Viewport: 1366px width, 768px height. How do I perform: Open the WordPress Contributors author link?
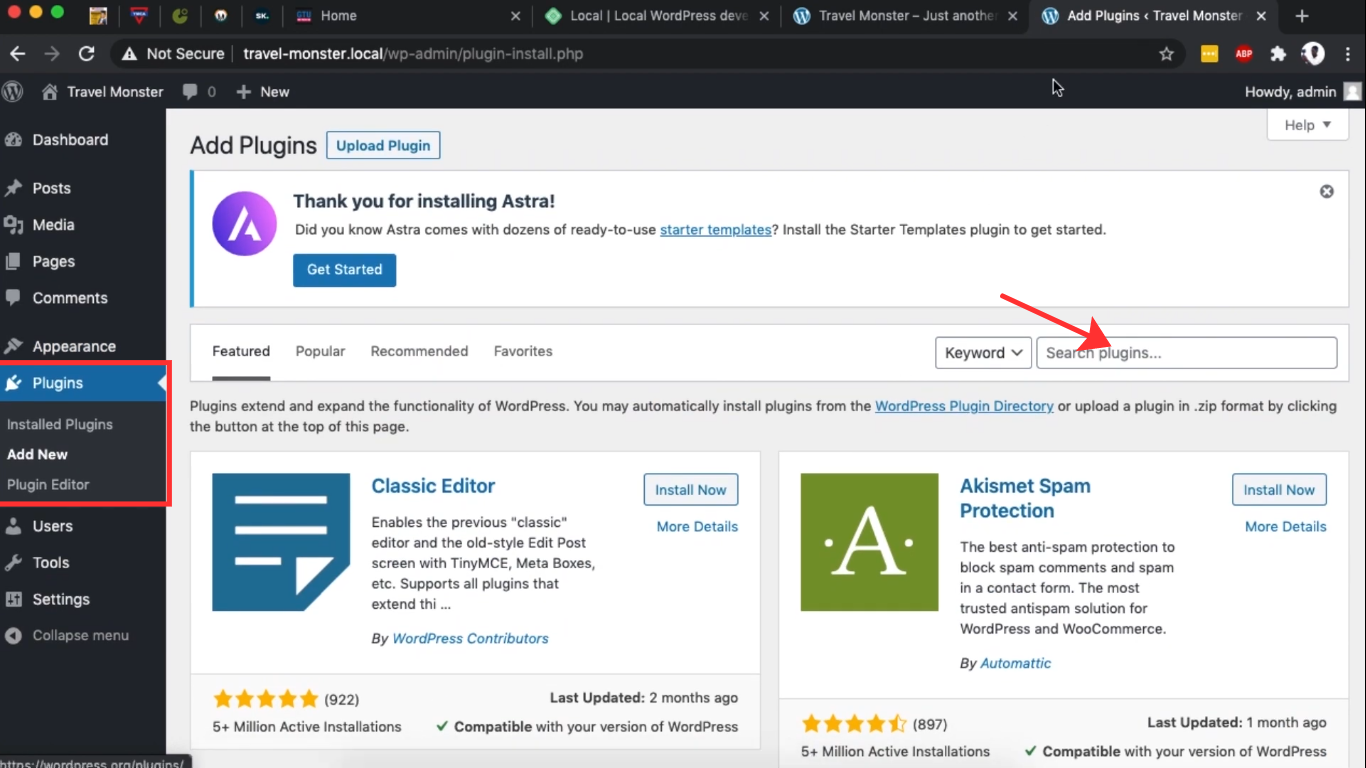tap(470, 638)
